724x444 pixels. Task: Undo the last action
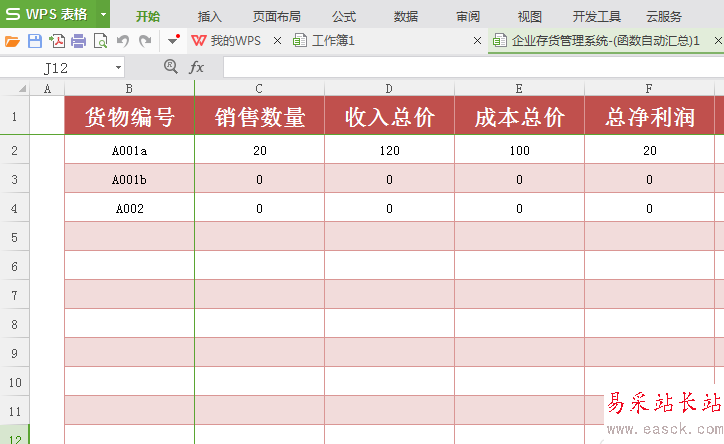[x=123, y=41]
